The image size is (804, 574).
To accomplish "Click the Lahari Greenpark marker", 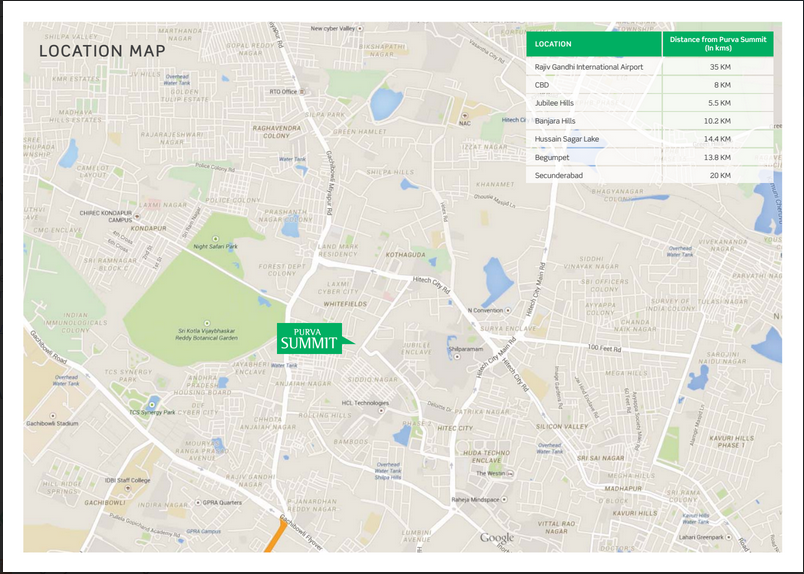I will [x=729, y=537].
